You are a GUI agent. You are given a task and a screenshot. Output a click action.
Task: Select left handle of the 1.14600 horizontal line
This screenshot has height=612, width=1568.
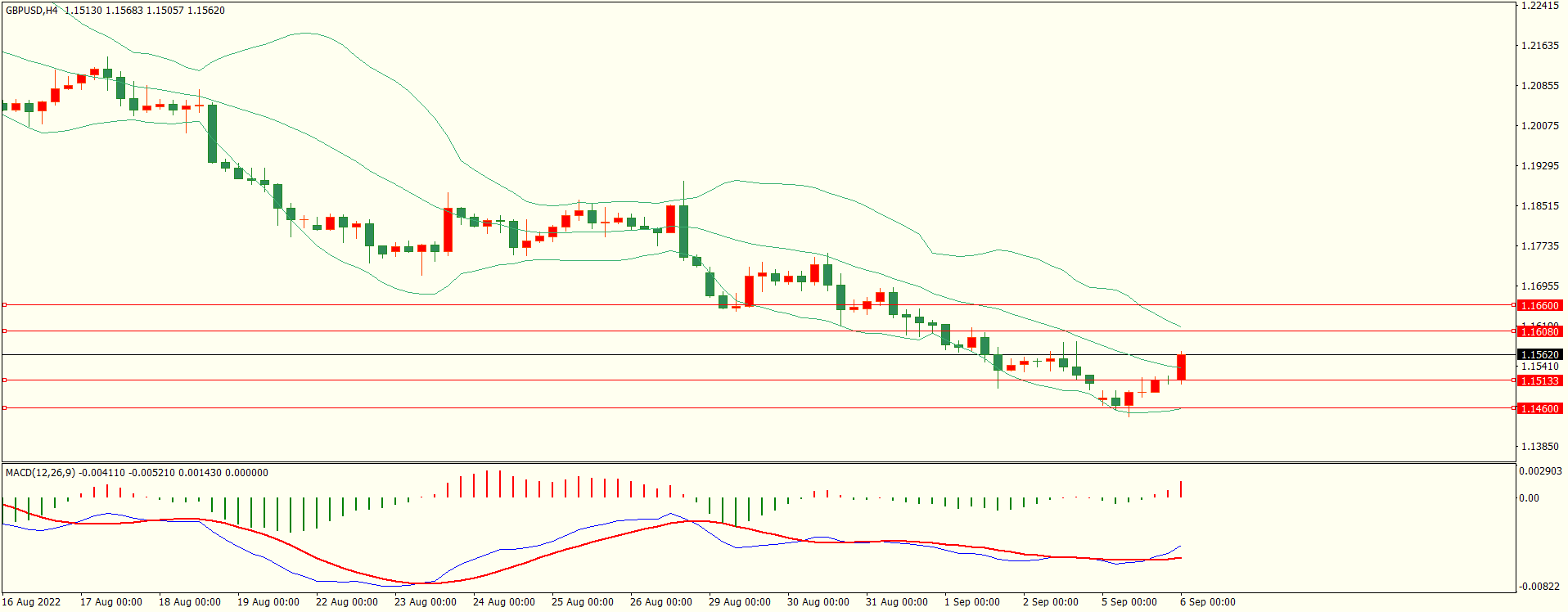point(4,407)
